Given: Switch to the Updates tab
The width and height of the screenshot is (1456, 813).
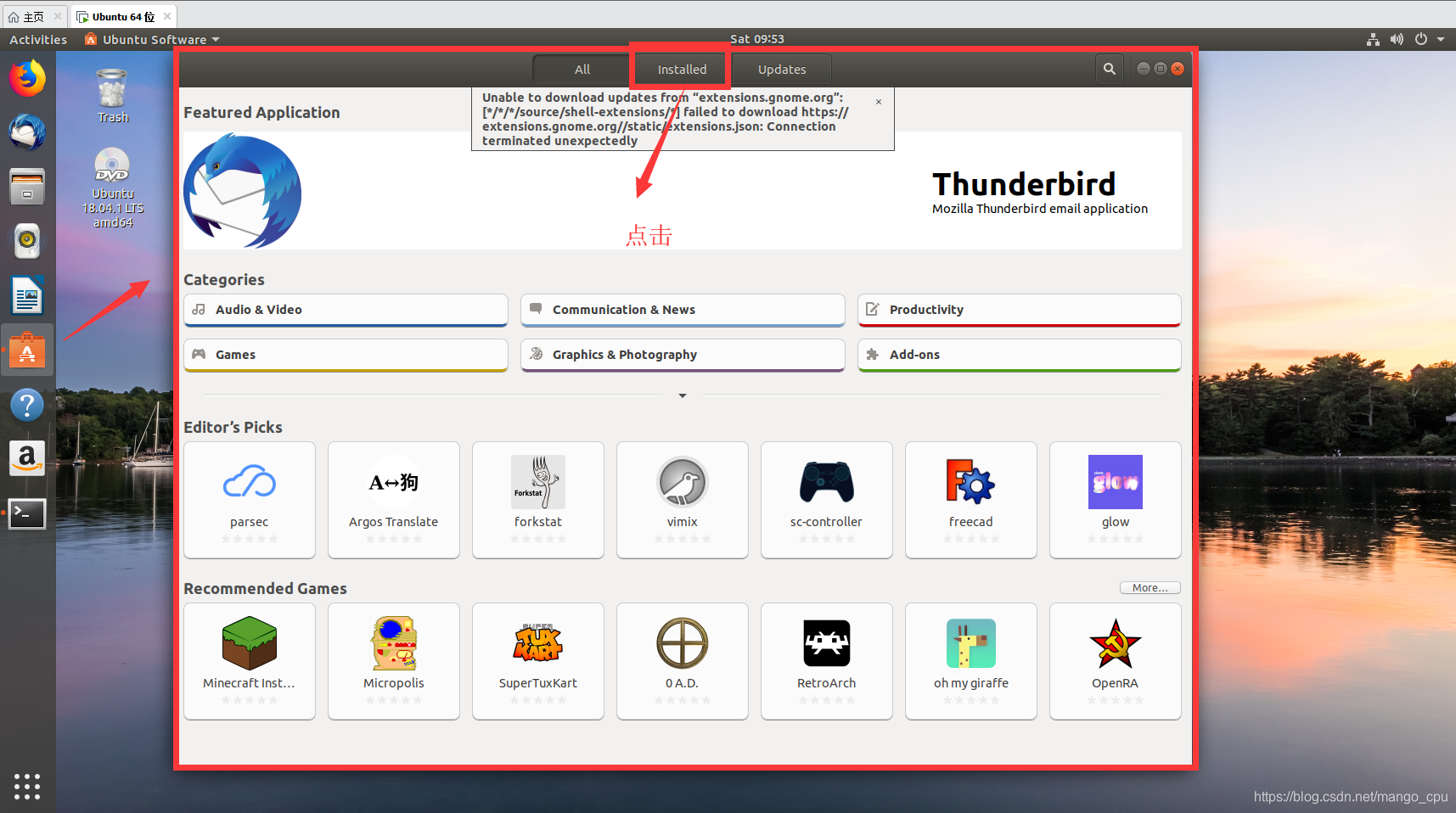Looking at the screenshot, I should [782, 70].
